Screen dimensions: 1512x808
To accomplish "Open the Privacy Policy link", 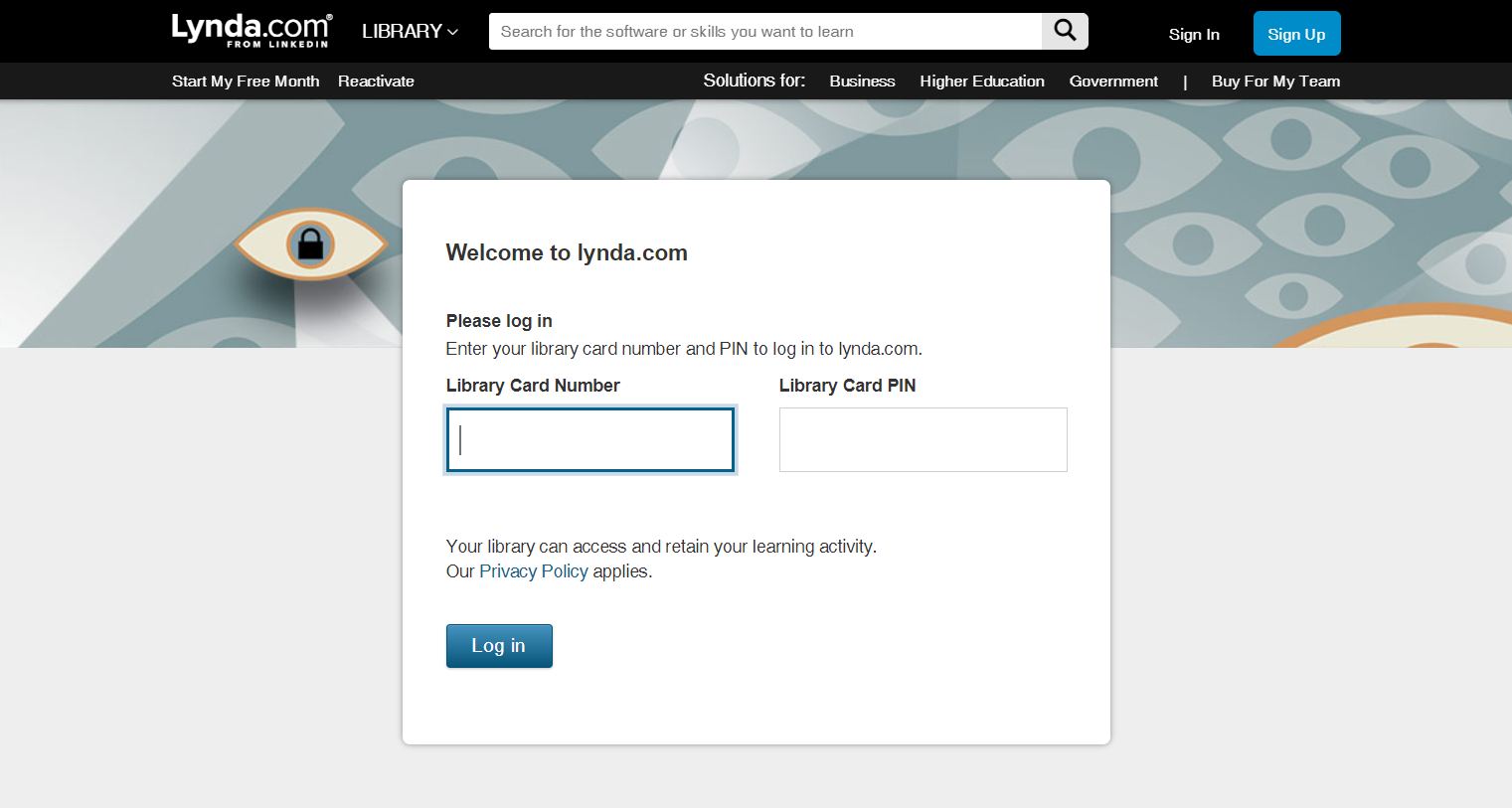I will (x=534, y=571).
